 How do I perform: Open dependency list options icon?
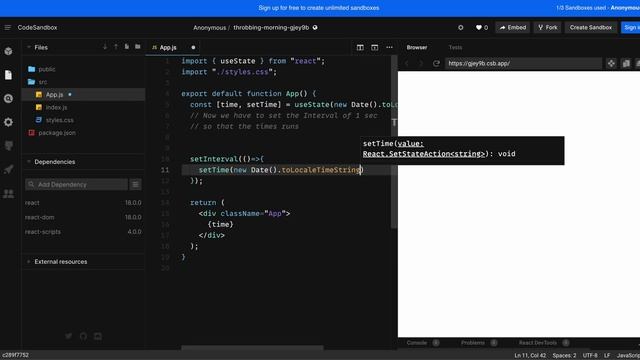(x=136, y=184)
